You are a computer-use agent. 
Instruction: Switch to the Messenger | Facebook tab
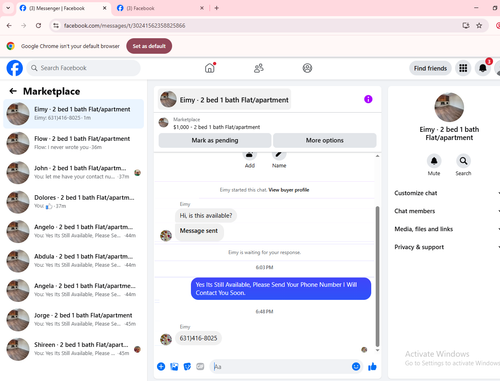(62, 8)
